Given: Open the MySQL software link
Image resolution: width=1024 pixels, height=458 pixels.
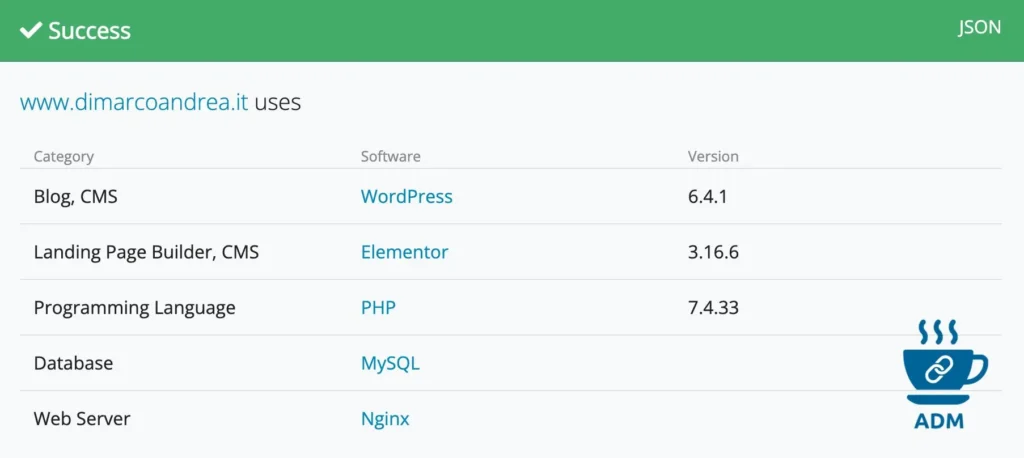Looking at the screenshot, I should [x=391, y=363].
